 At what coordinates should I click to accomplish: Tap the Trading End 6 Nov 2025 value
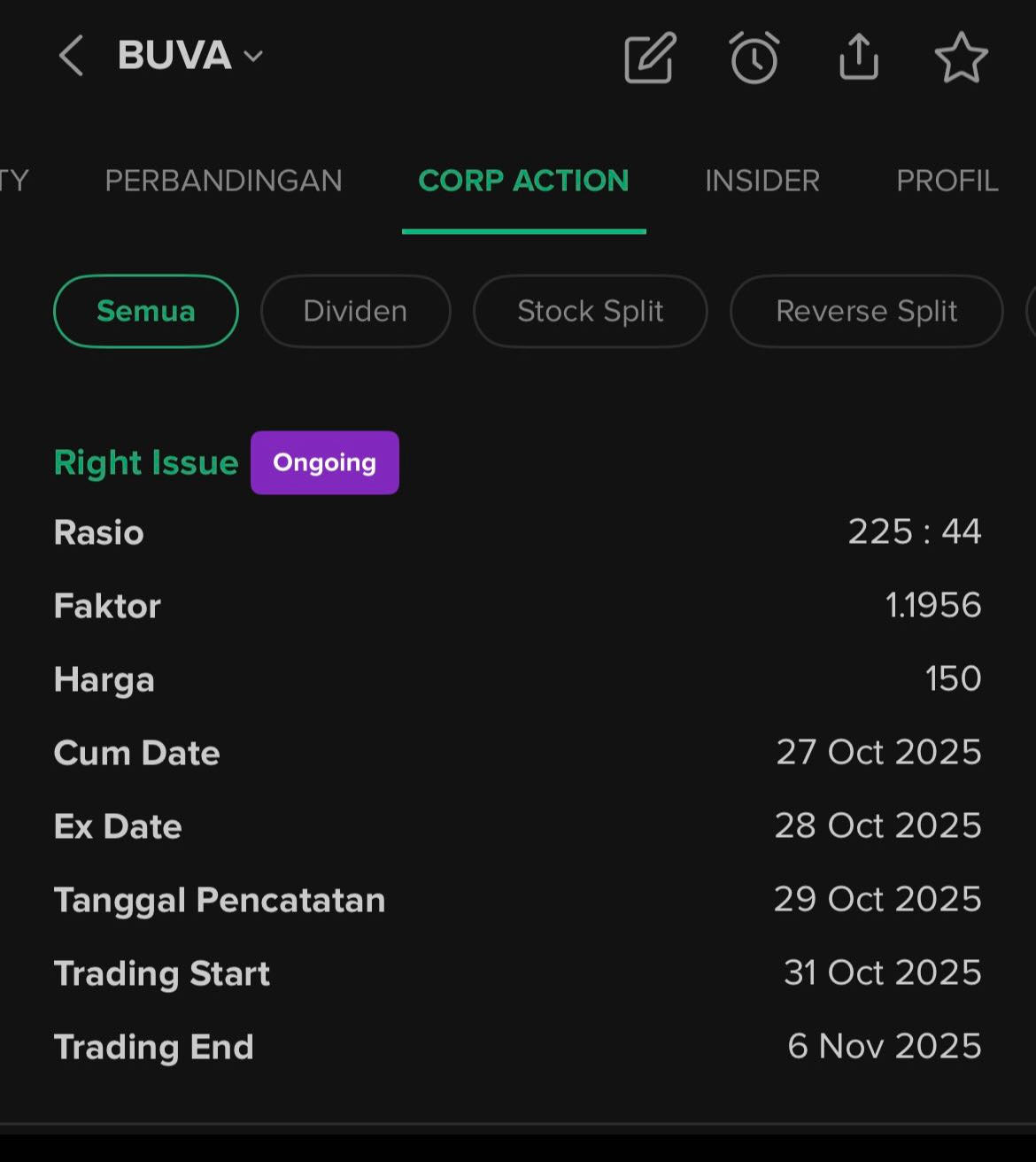[x=884, y=1046]
